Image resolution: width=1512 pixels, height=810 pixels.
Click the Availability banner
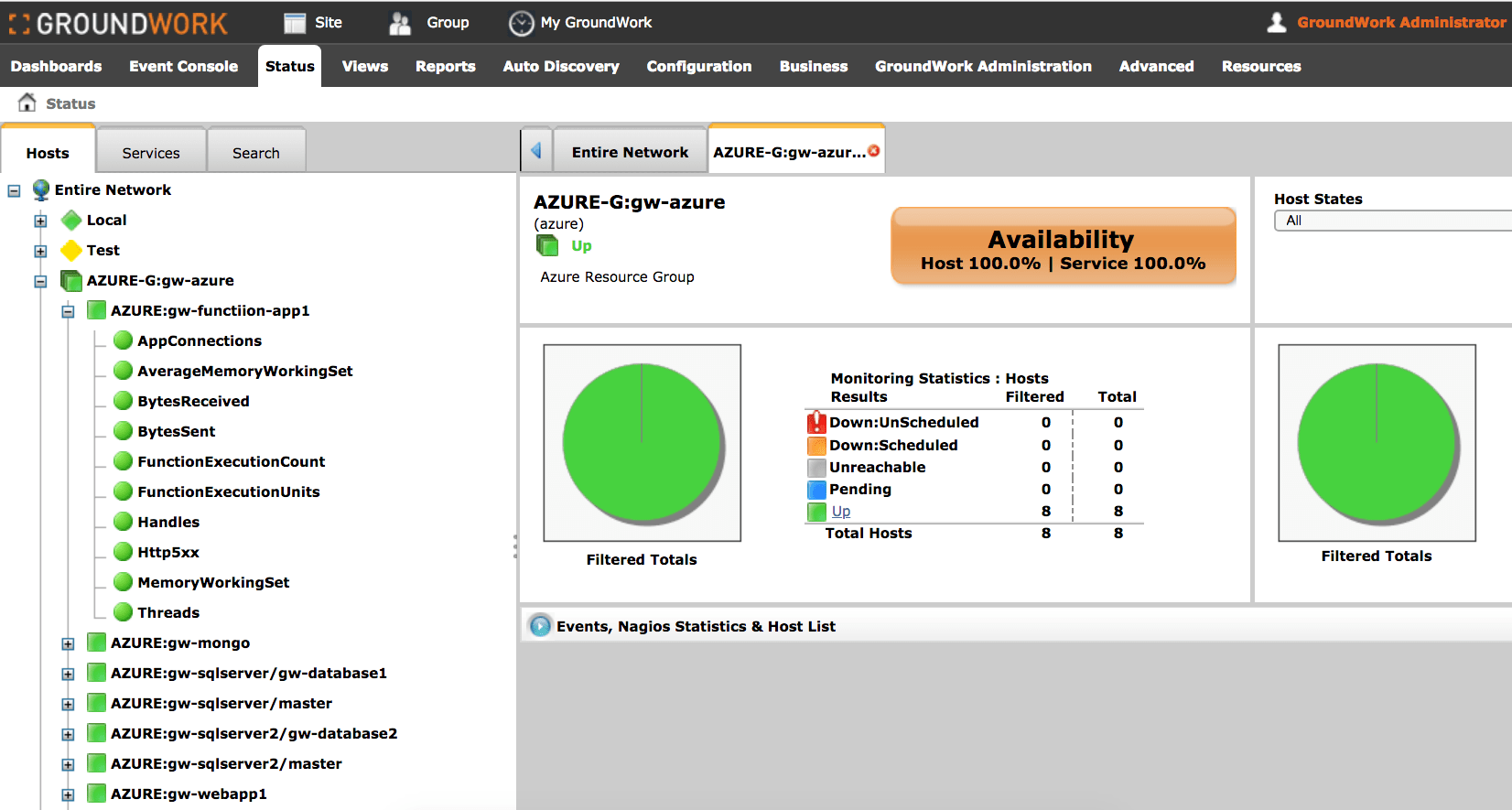coord(1064,245)
